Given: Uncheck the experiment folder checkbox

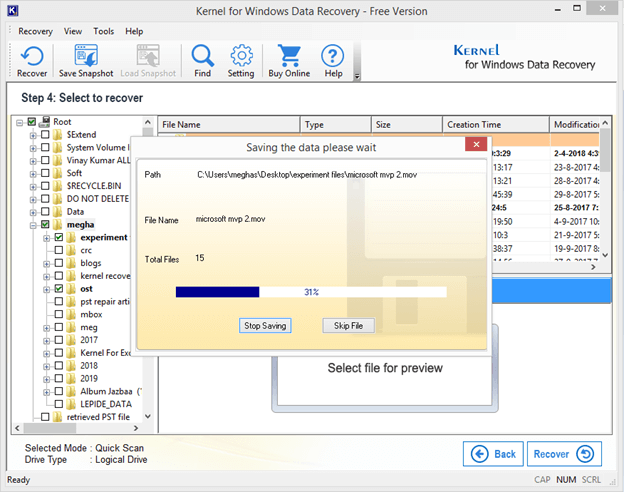Looking at the screenshot, I should (x=59, y=237).
